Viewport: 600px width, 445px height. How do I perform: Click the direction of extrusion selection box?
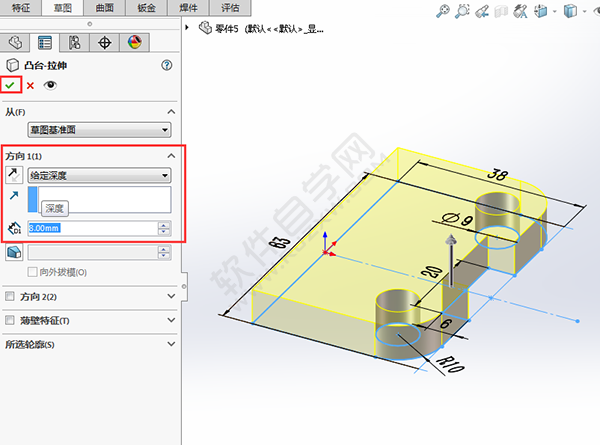coord(99,200)
